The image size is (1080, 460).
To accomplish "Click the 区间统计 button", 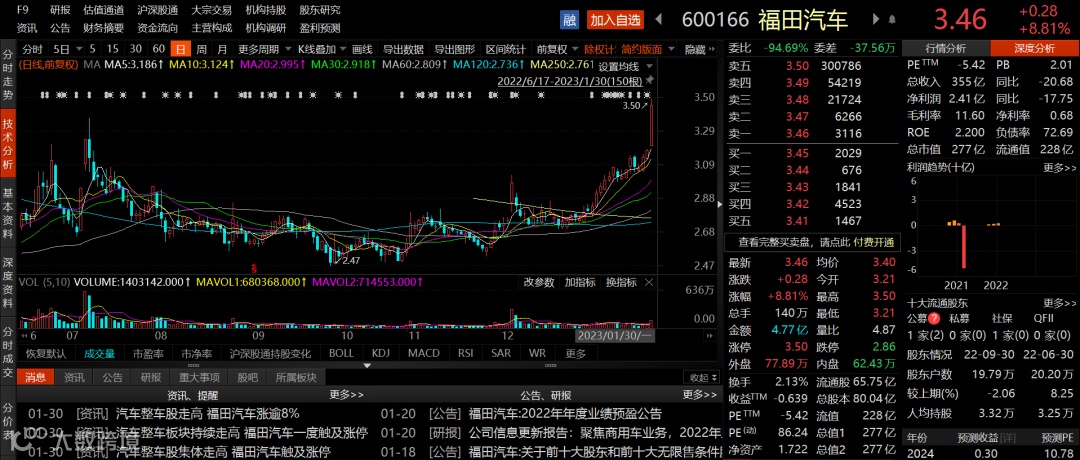I will [506, 50].
